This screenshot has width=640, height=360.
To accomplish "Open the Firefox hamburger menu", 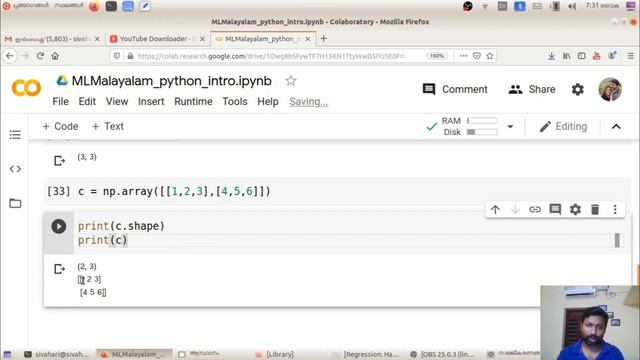I will click(x=631, y=56).
